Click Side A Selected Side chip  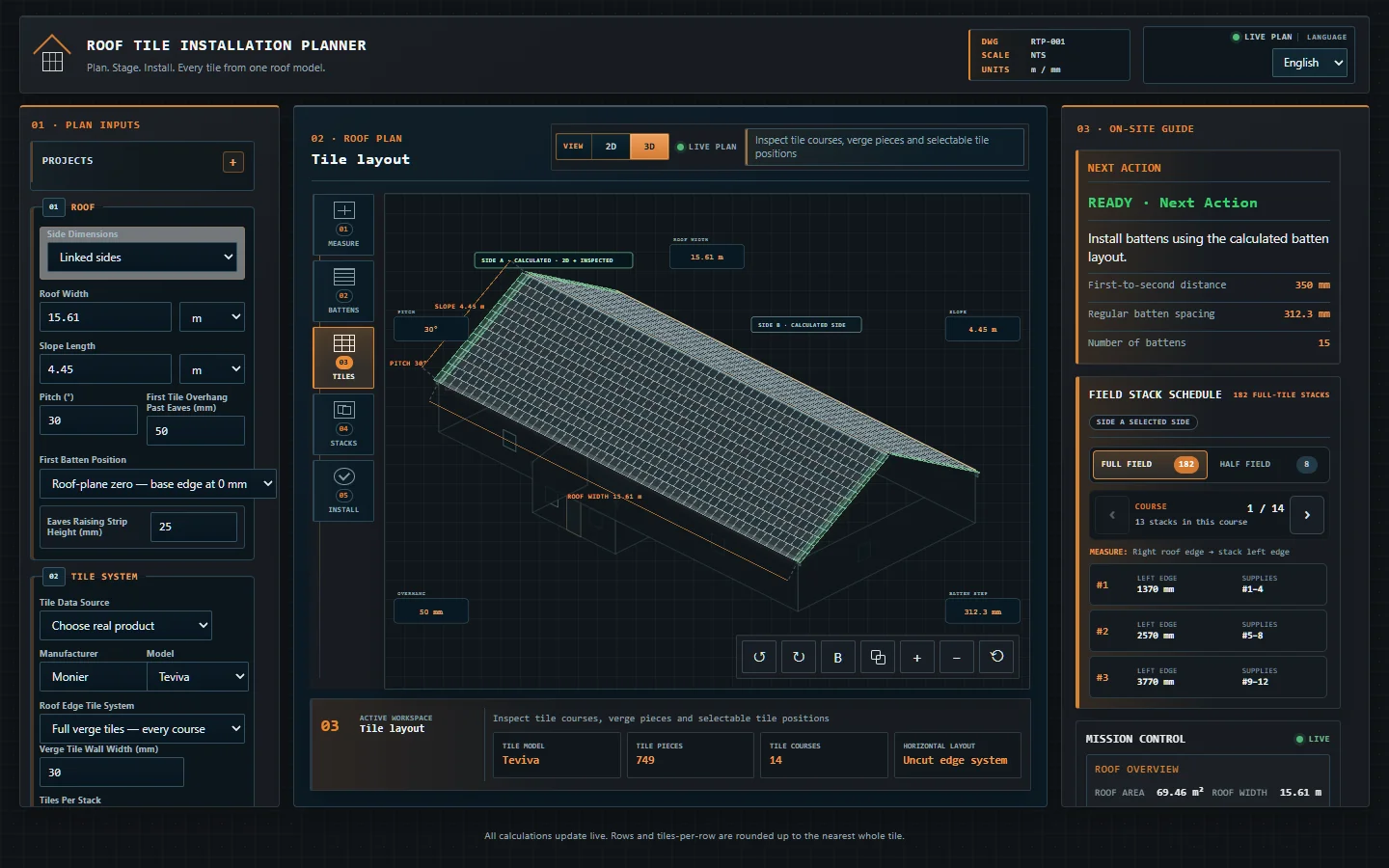point(1143,422)
